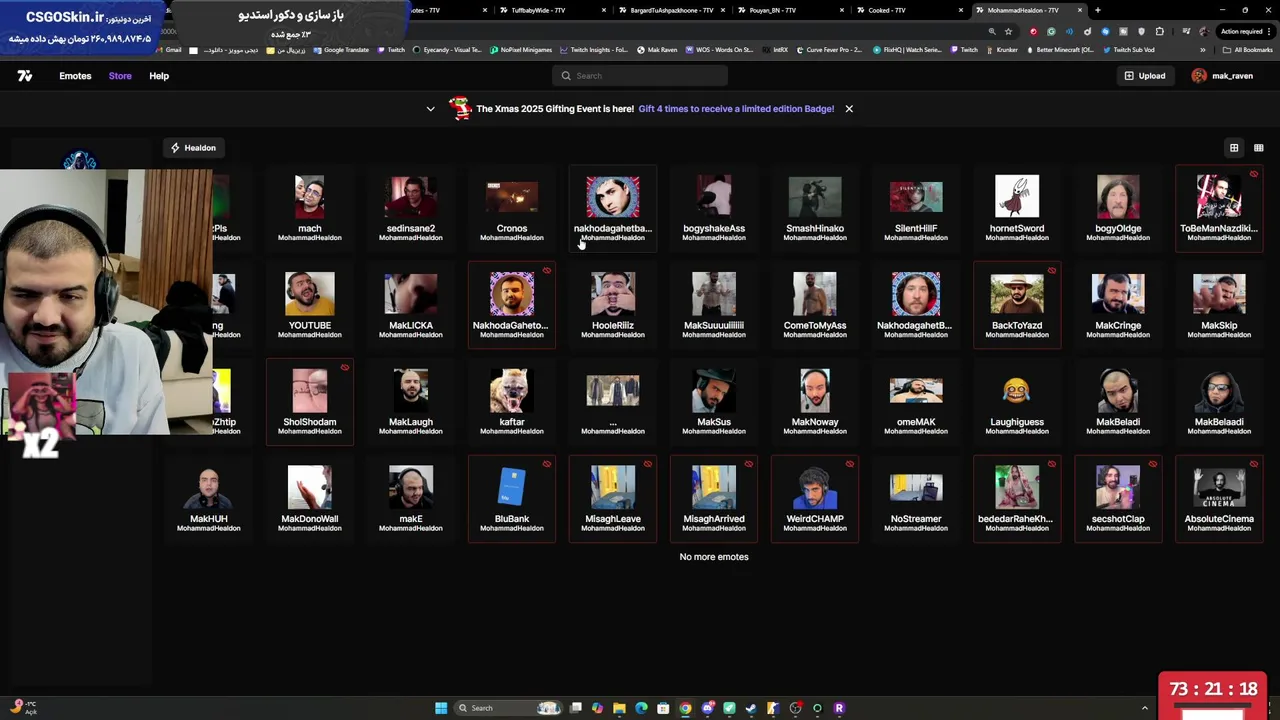Open NoPixel Minigames bookmark

pos(522,50)
